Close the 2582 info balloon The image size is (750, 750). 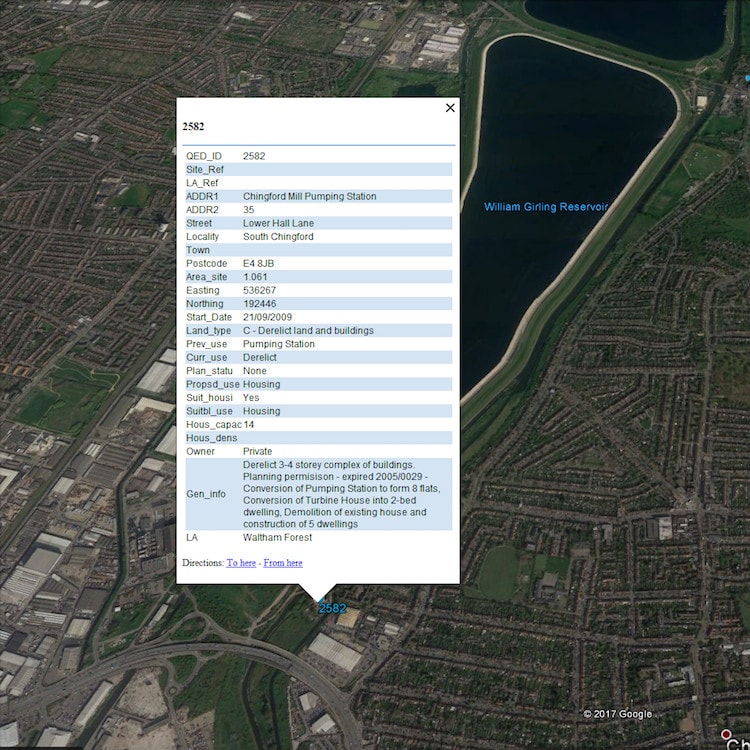click(450, 108)
